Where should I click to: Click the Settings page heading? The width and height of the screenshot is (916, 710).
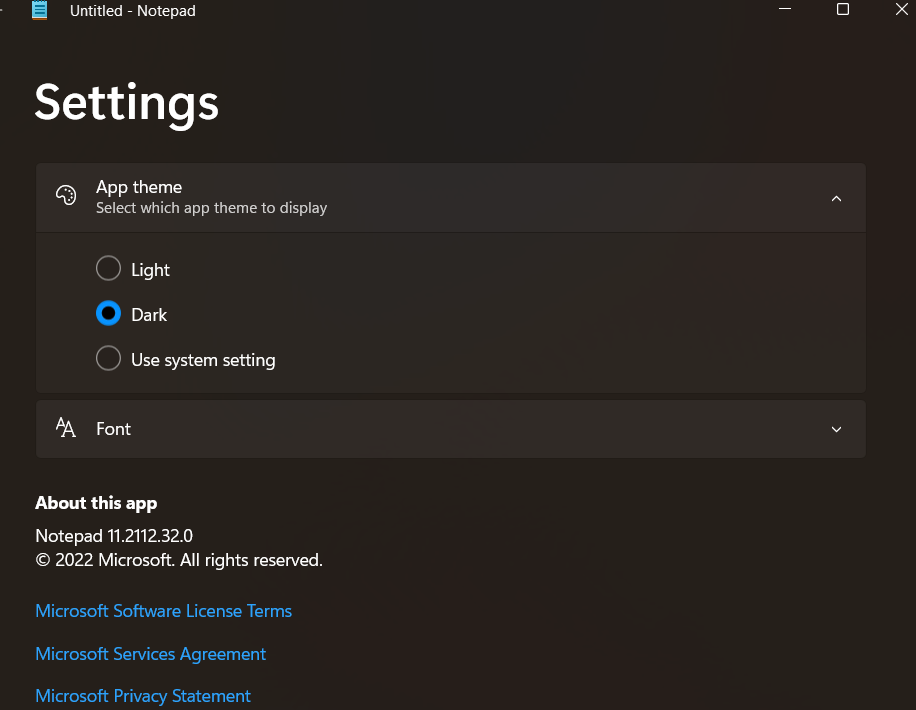click(126, 103)
